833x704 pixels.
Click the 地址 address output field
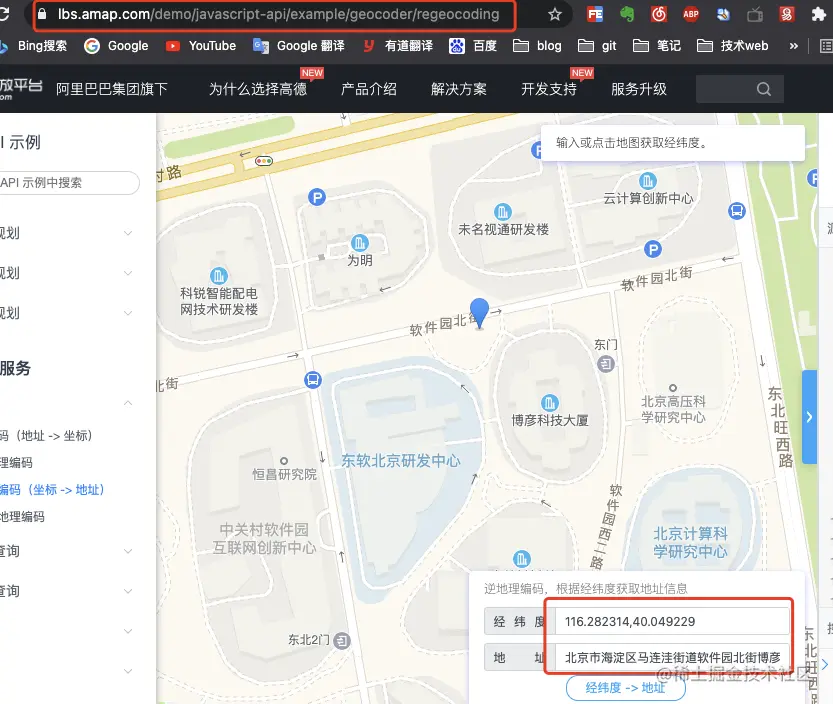point(672,657)
